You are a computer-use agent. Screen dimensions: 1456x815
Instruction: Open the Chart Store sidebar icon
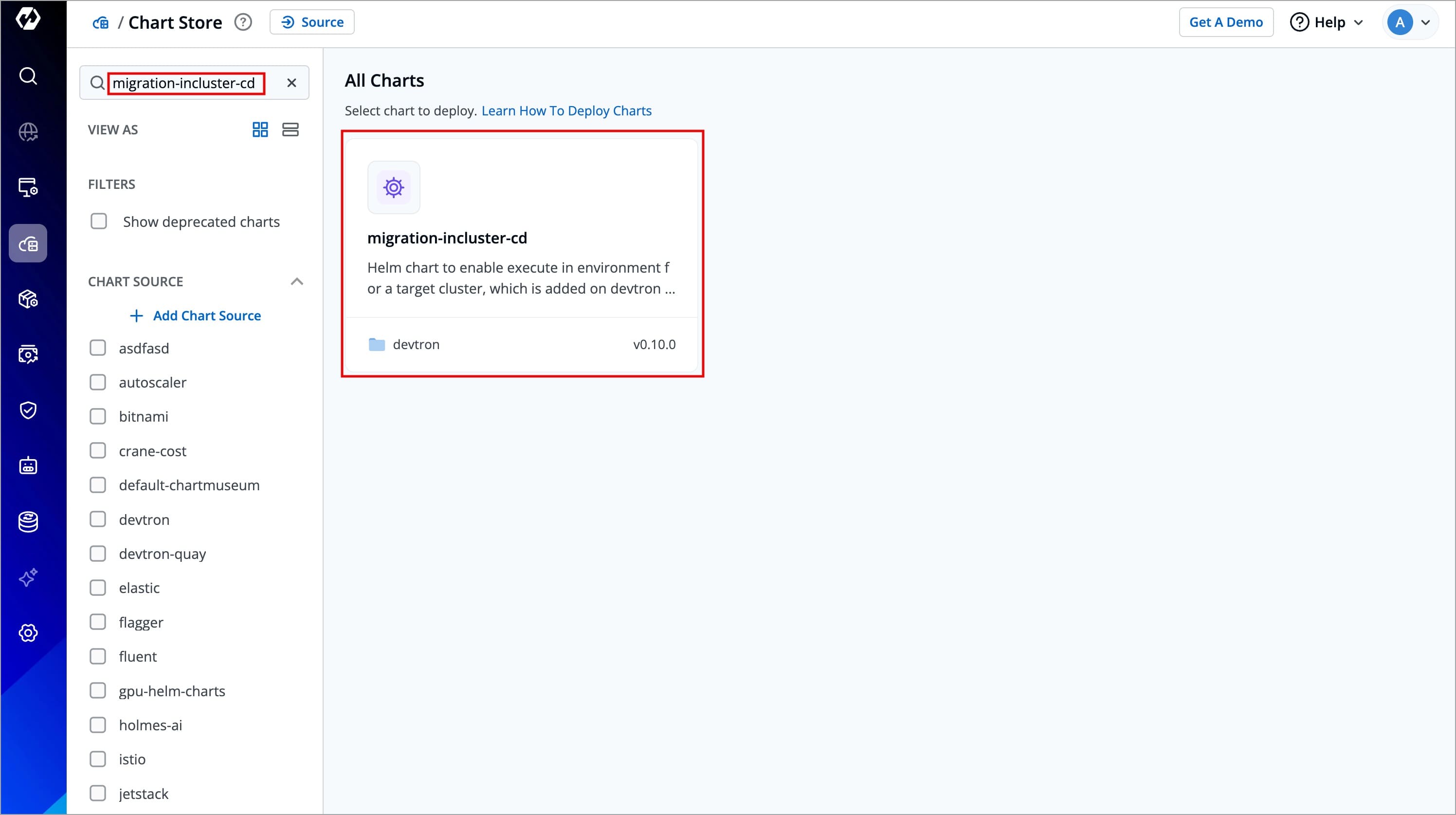(x=28, y=244)
